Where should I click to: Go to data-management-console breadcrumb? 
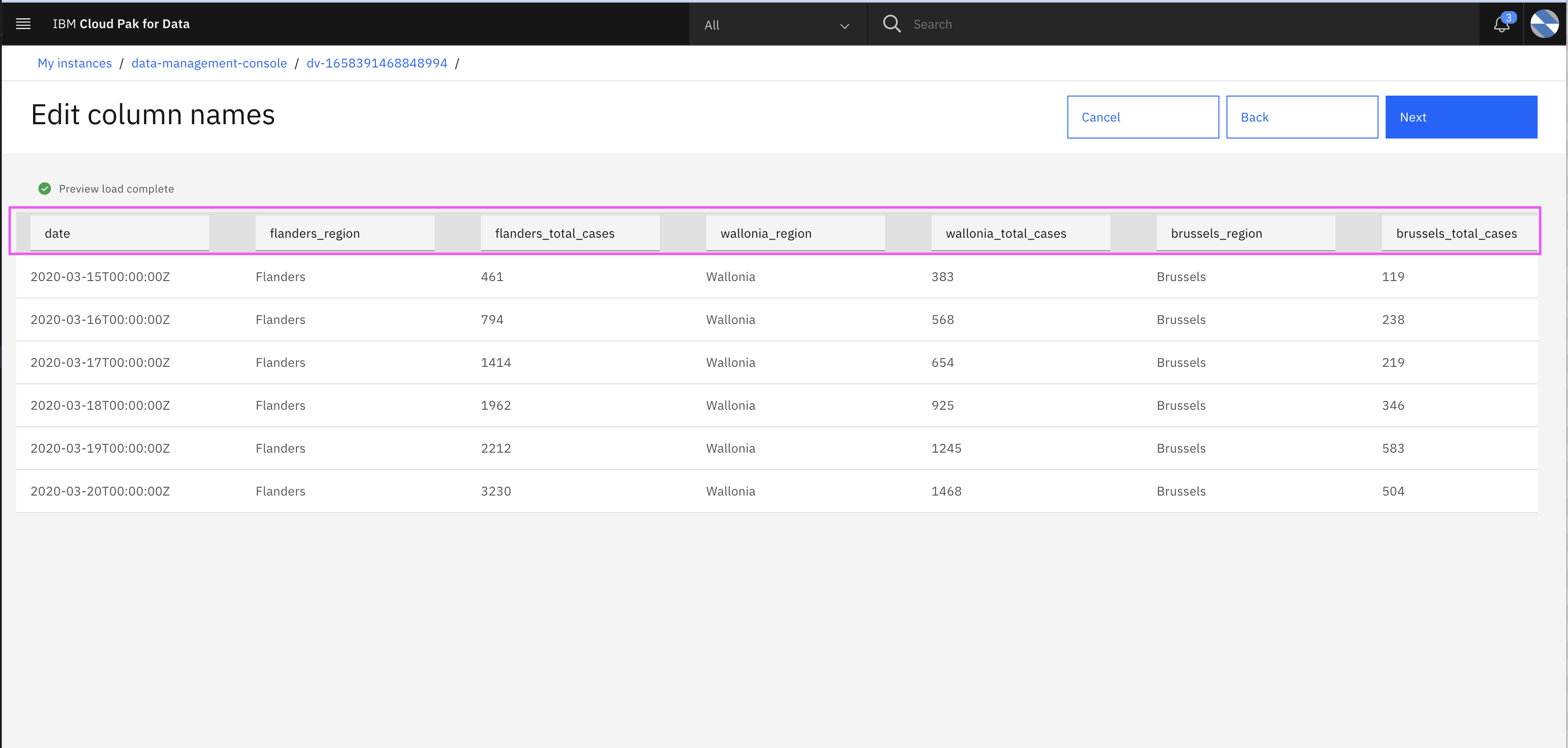tap(209, 63)
